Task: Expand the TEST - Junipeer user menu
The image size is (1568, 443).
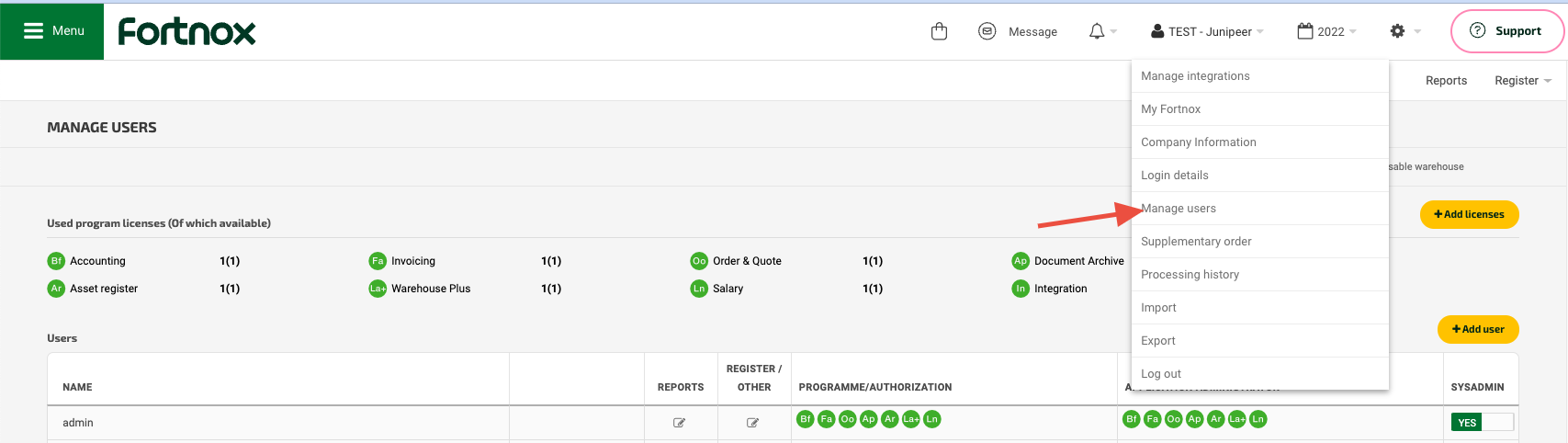Action: [1207, 31]
